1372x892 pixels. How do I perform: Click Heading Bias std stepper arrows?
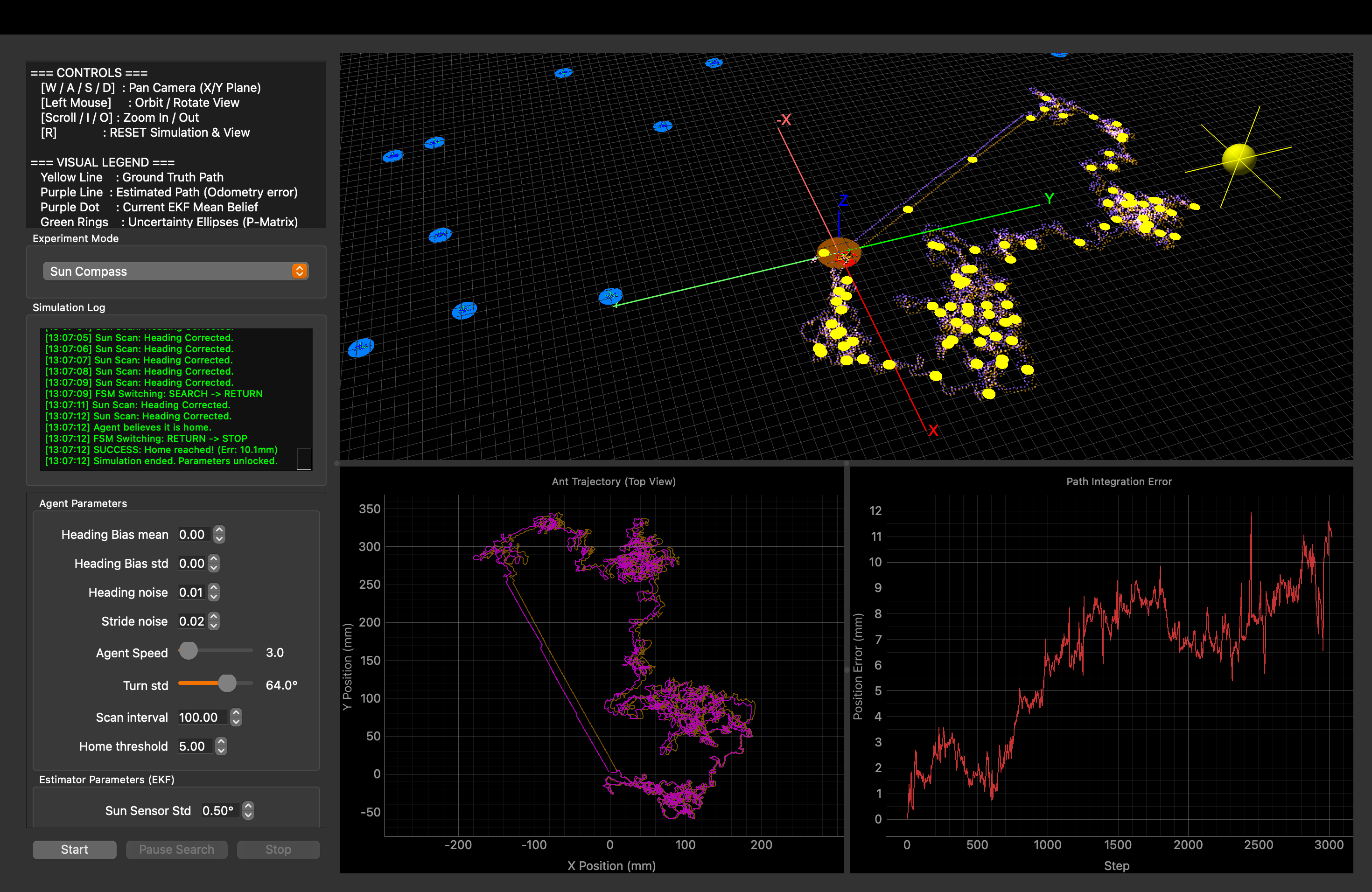click(214, 564)
